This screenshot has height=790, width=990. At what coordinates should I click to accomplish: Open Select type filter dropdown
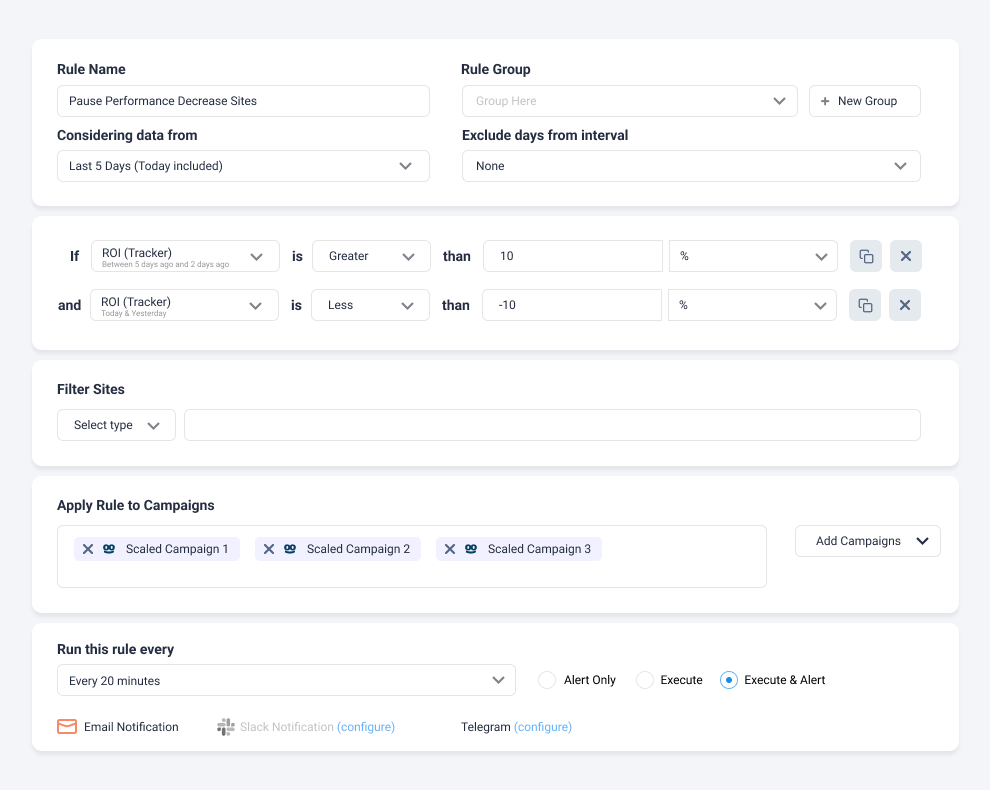(x=116, y=425)
